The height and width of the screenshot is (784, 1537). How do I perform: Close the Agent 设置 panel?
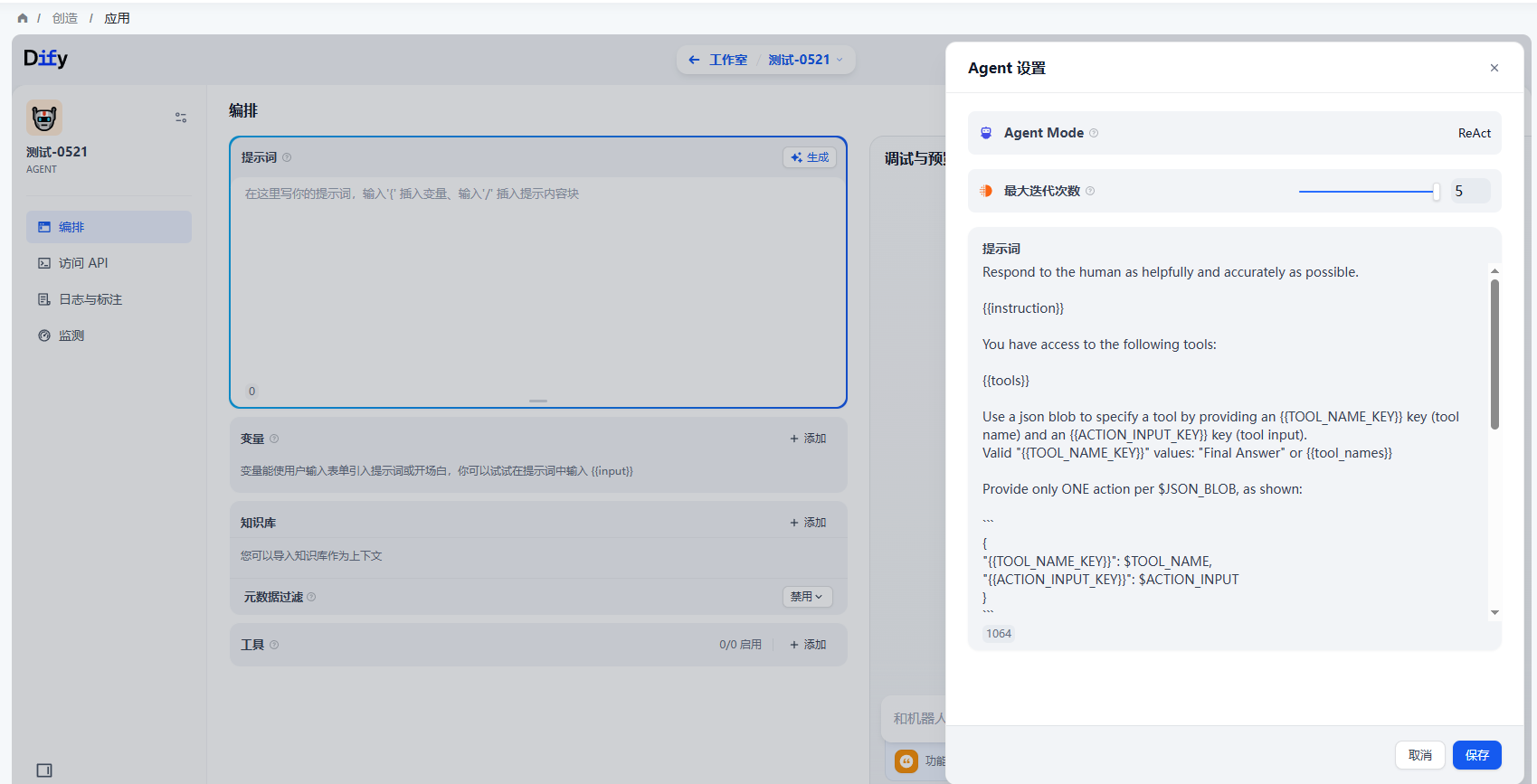pos(1494,68)
